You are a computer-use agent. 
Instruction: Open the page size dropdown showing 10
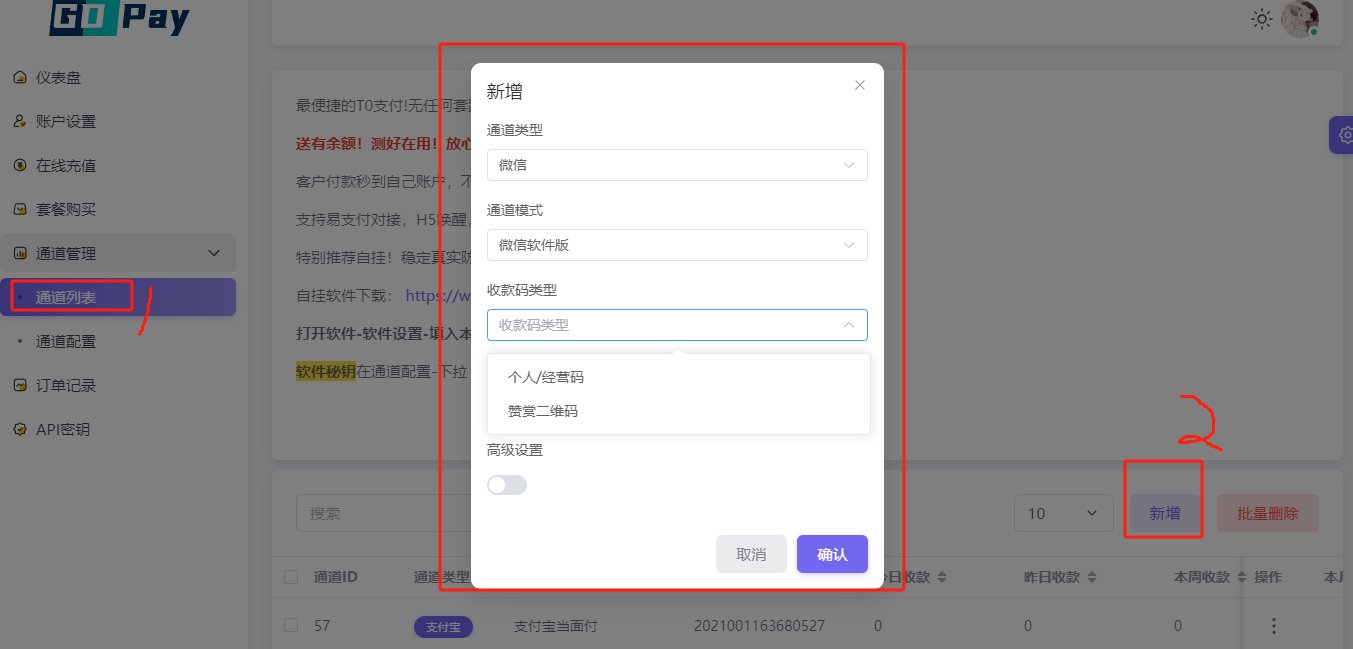coord(1063,513)
